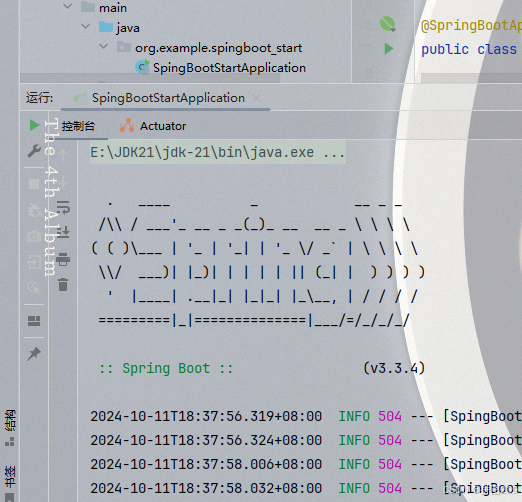Toggle scroll to end of console
This screenshot has height=502, width=522.
coord(63,232)
